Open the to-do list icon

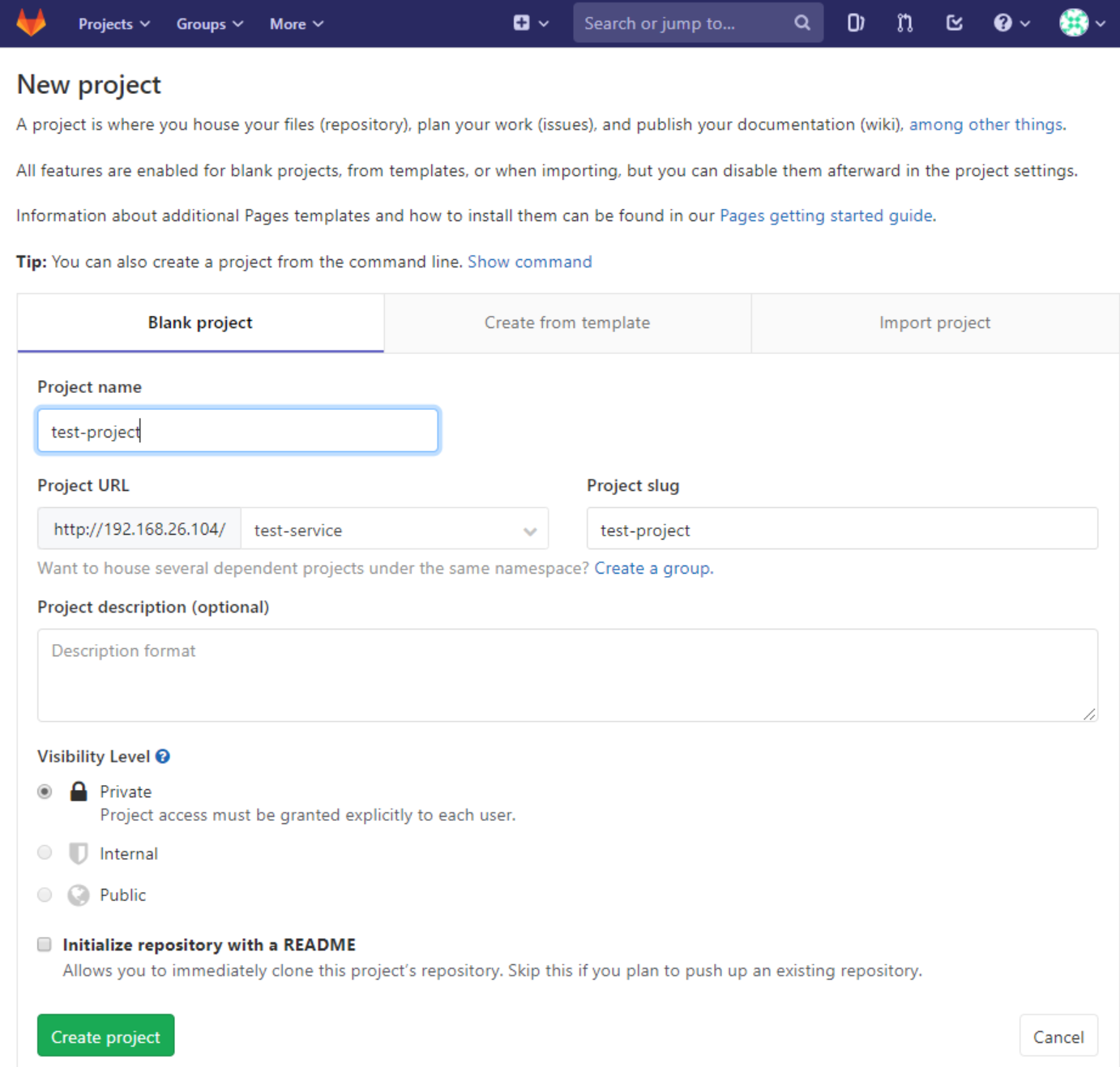pos(955,23)
